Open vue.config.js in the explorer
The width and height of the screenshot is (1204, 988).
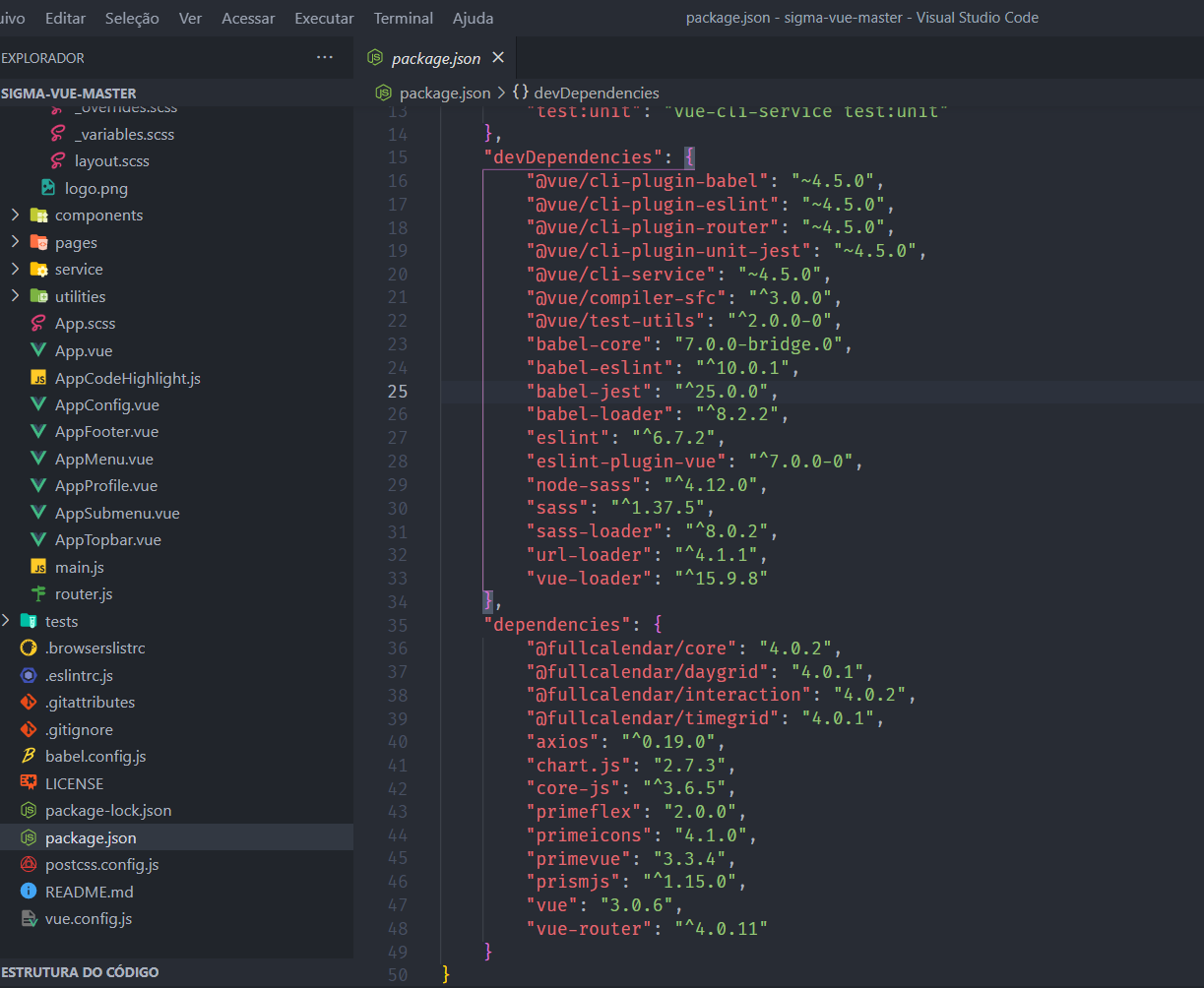pos(89,918)
